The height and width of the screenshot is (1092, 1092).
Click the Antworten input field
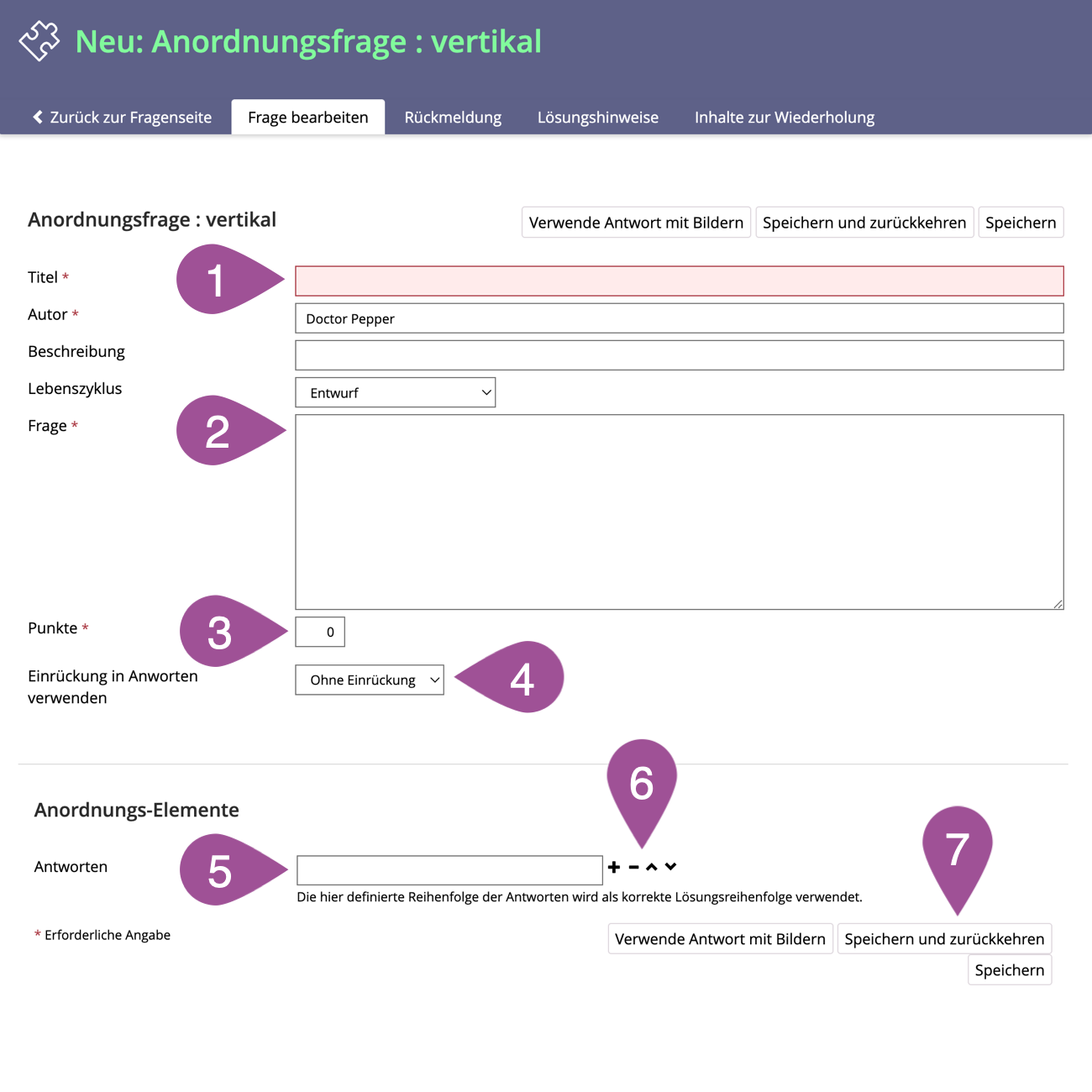coord(449,870)
